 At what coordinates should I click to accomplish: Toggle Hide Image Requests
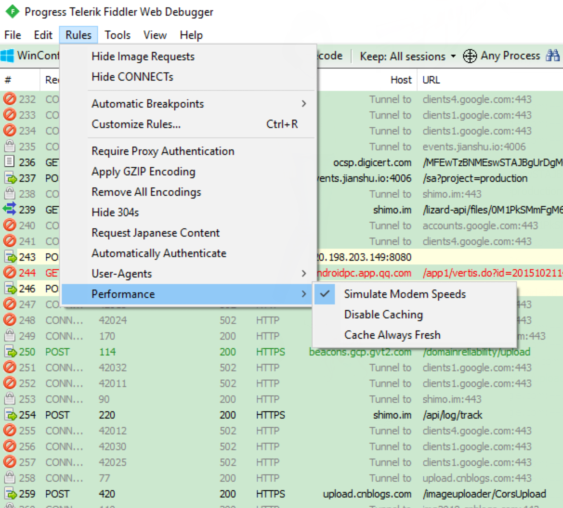[187, 56]
